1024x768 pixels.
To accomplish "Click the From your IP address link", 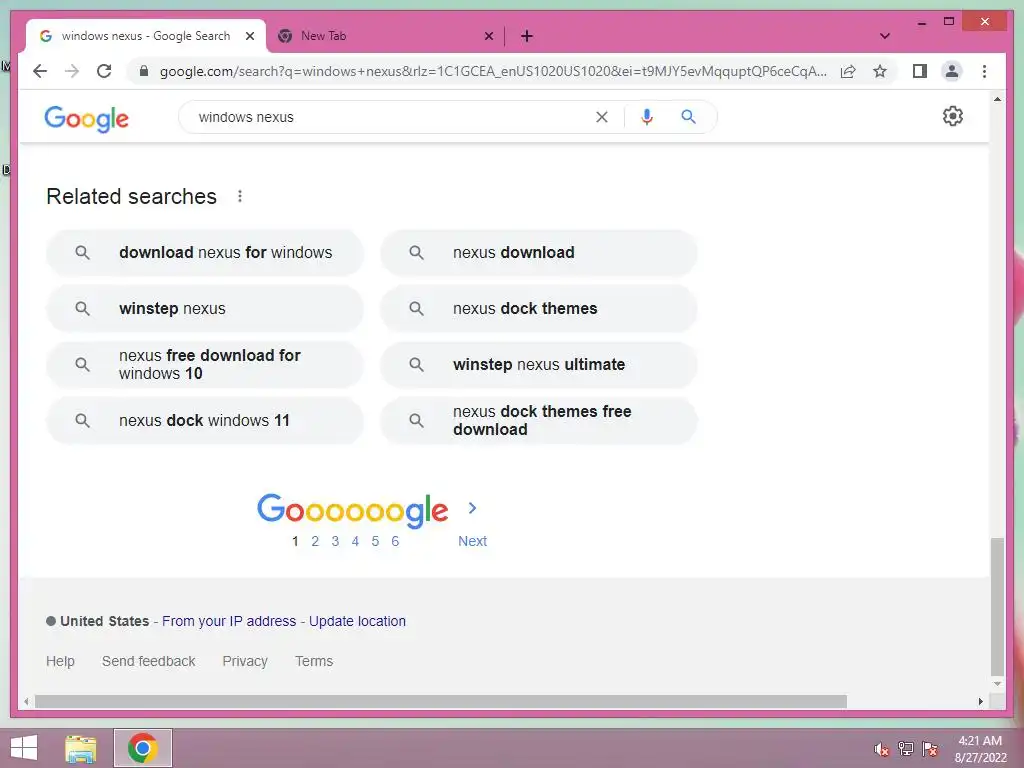I will (x=229, y=621).
